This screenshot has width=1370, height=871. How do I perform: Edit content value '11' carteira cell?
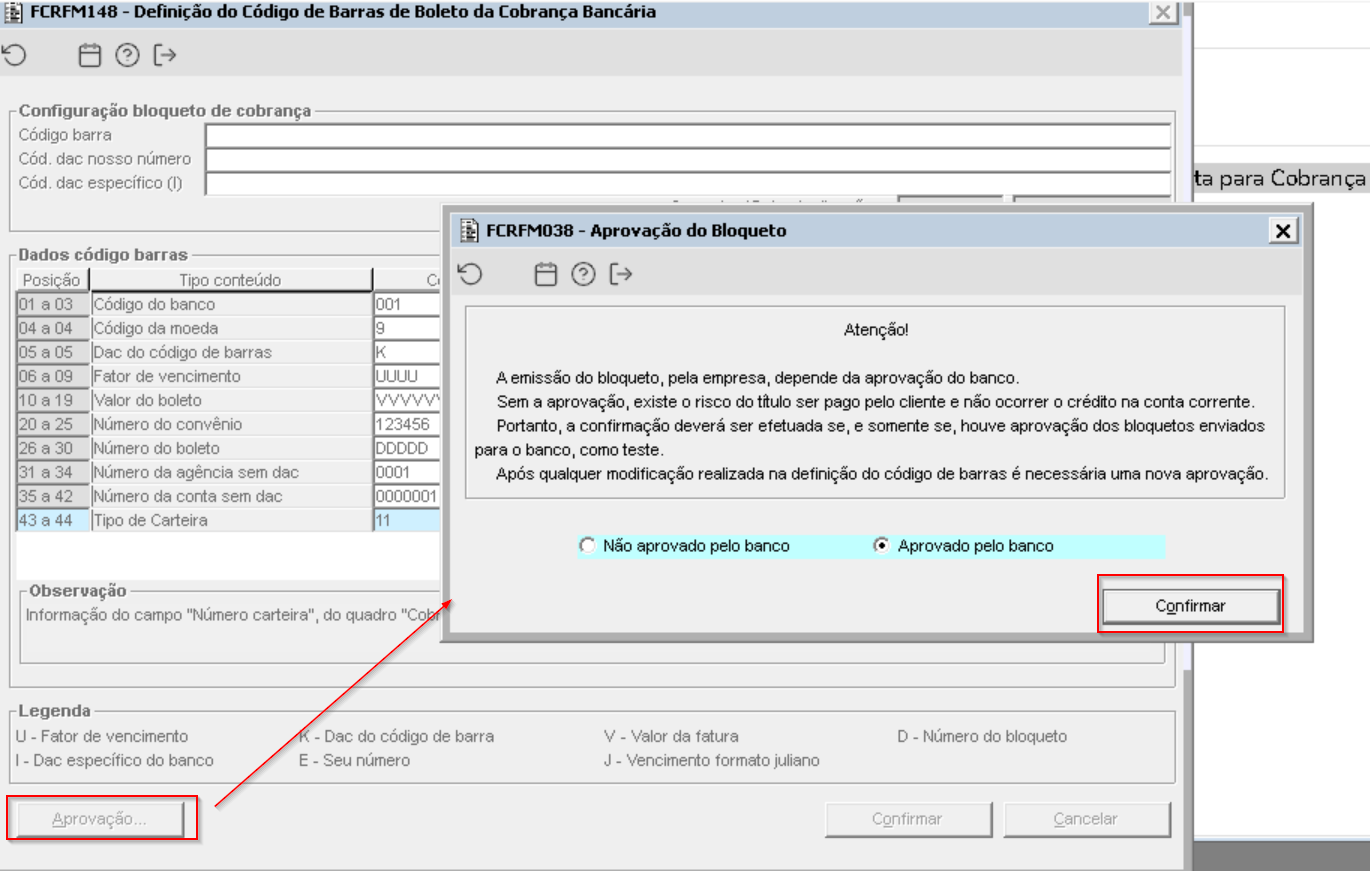407,520
